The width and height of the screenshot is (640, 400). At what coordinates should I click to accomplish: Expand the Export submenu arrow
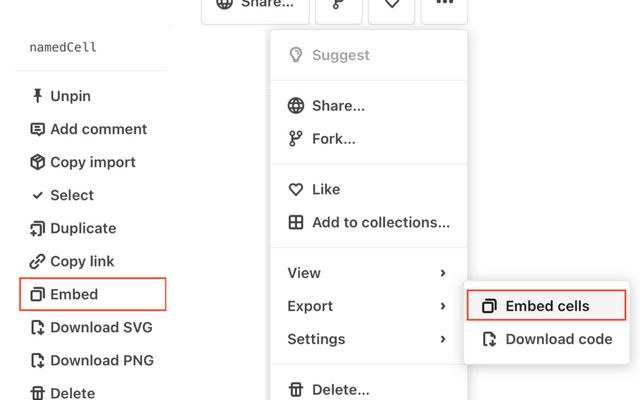[442, 306]
